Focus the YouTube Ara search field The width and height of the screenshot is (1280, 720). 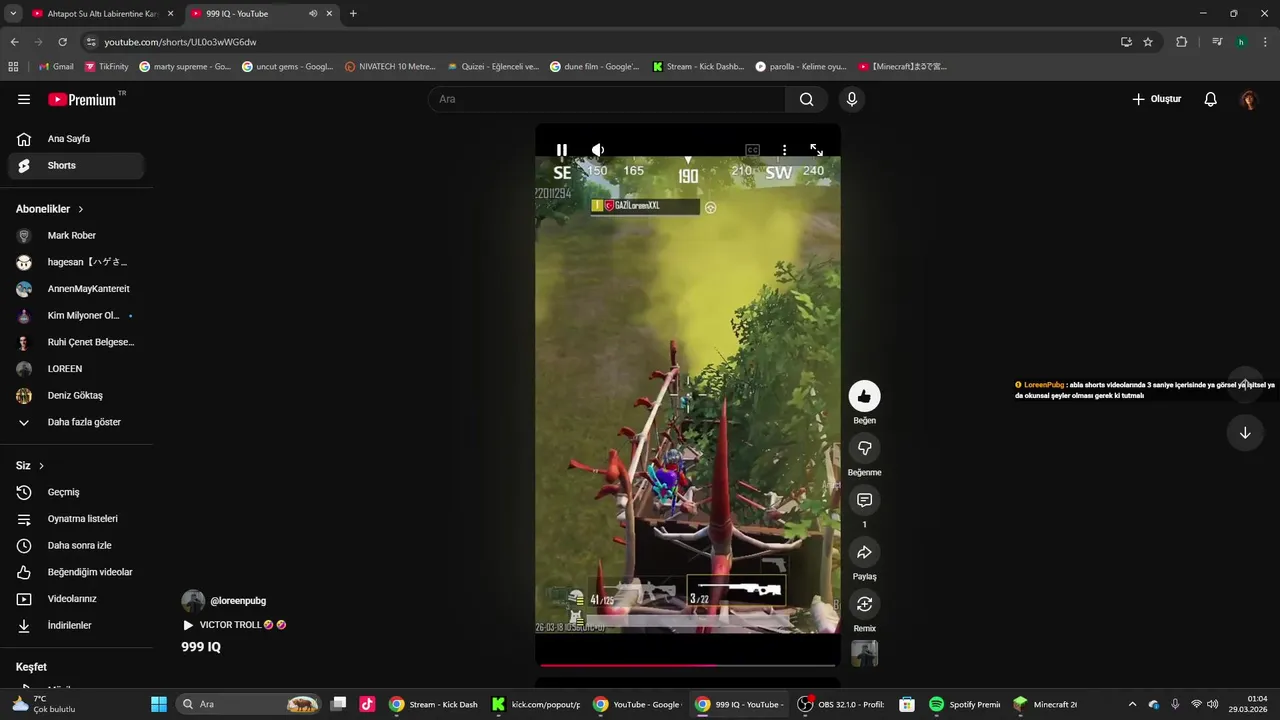607,99
